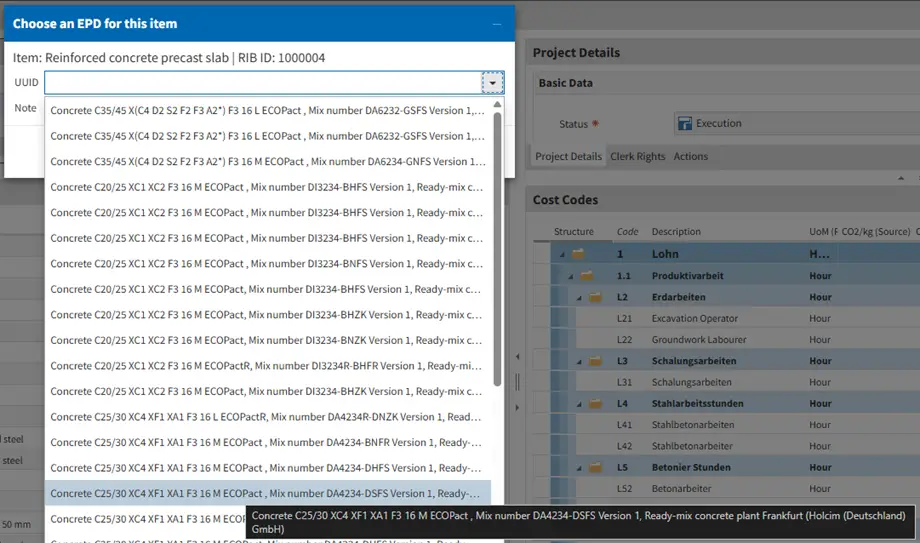920x543 pixels.
Task: Click the Execution status icon
Action: pyautogui.click(x=685, y=124)
